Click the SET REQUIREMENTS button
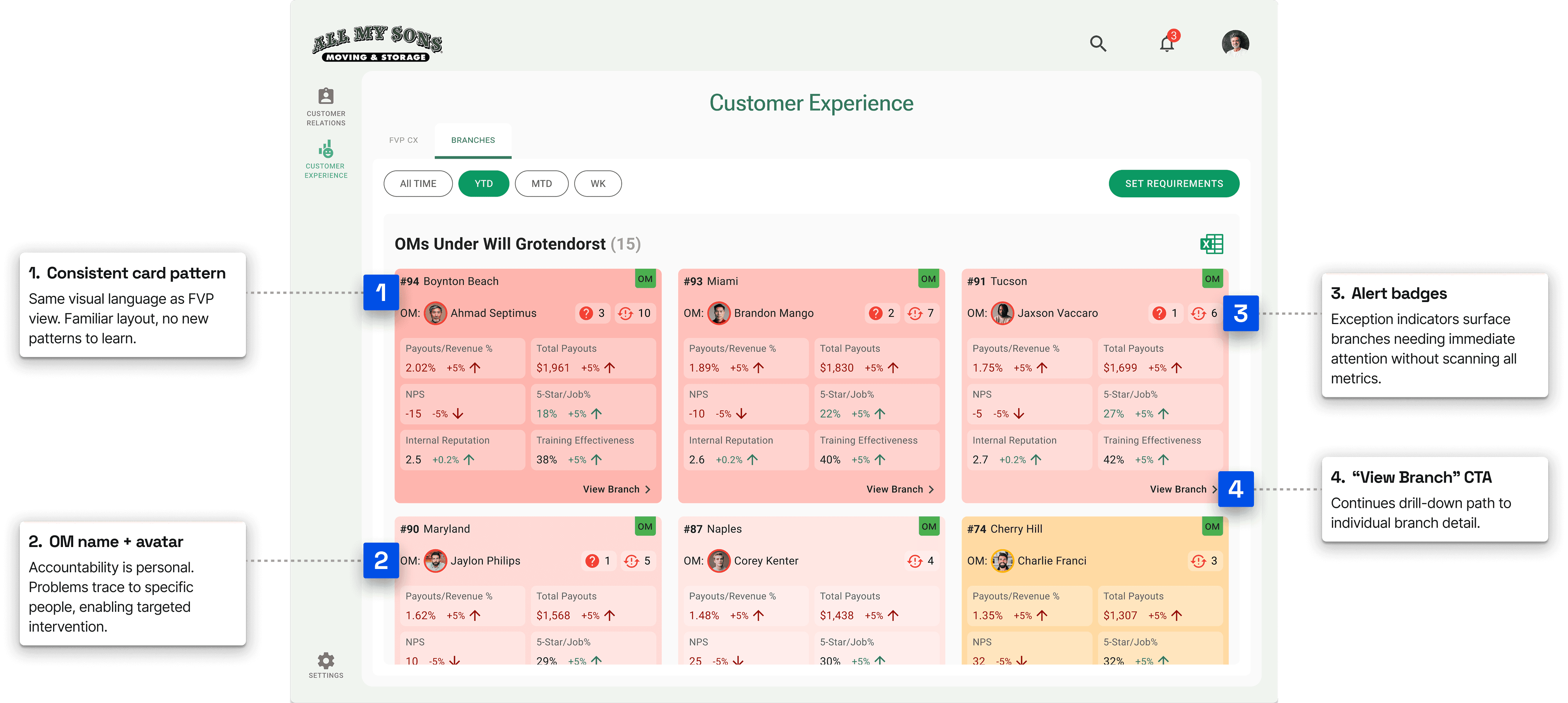1568x703 pixels. coord(1173,184)
